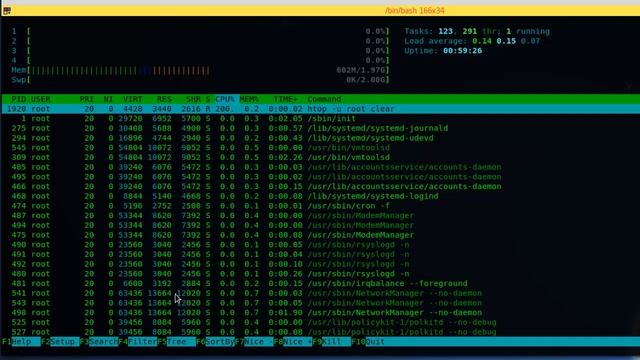Image resolution: width=640 pixels, height=360 pixels.
Task: Click F10 Quit
Action: click(x=368, y=342)
